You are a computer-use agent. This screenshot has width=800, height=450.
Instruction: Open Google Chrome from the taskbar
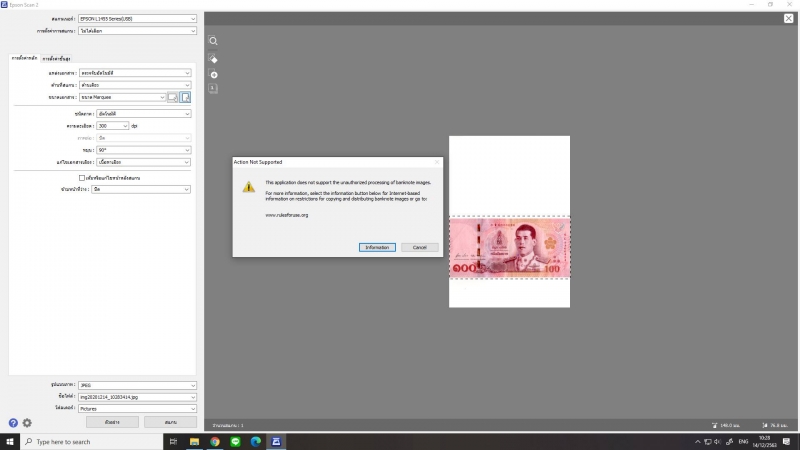click(215, 441)
